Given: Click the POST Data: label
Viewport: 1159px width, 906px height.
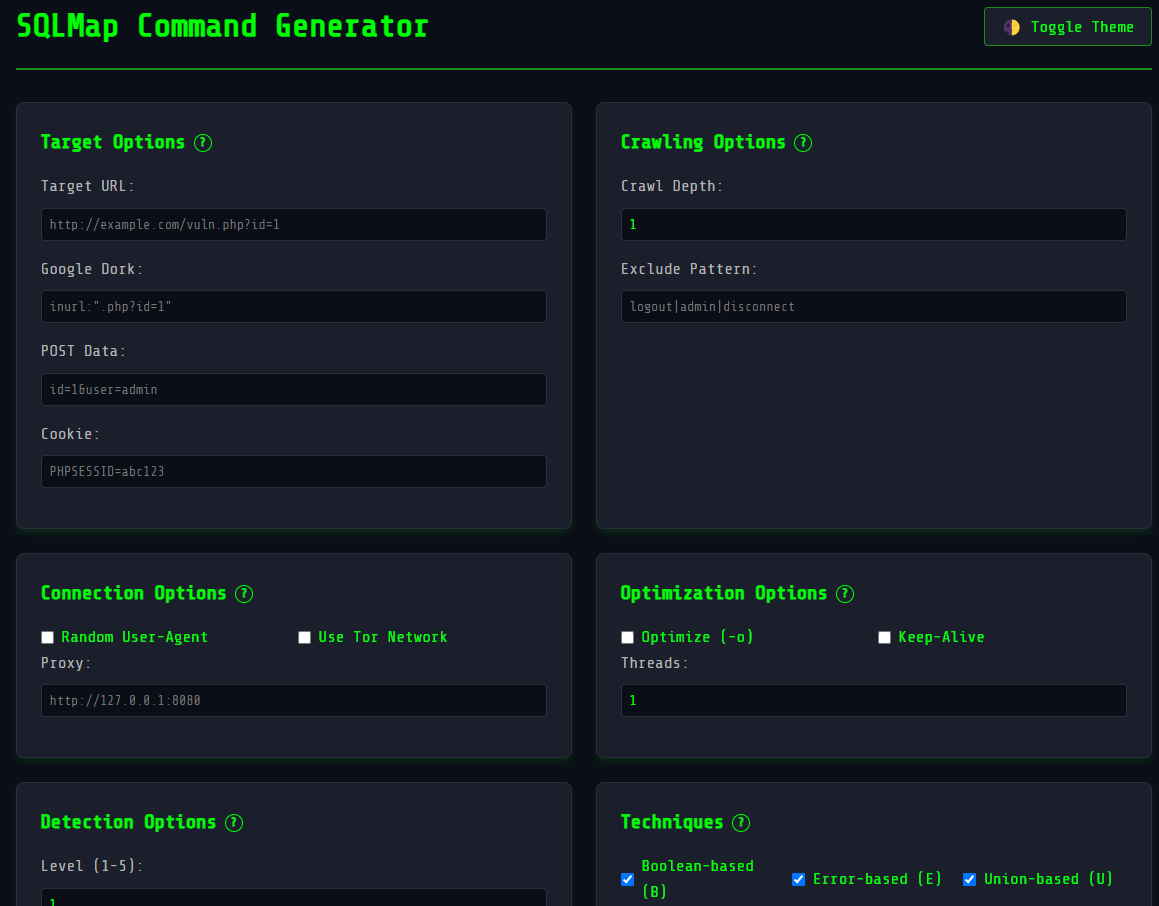Looking at the screenshot, I should click(x=84, y=351).
